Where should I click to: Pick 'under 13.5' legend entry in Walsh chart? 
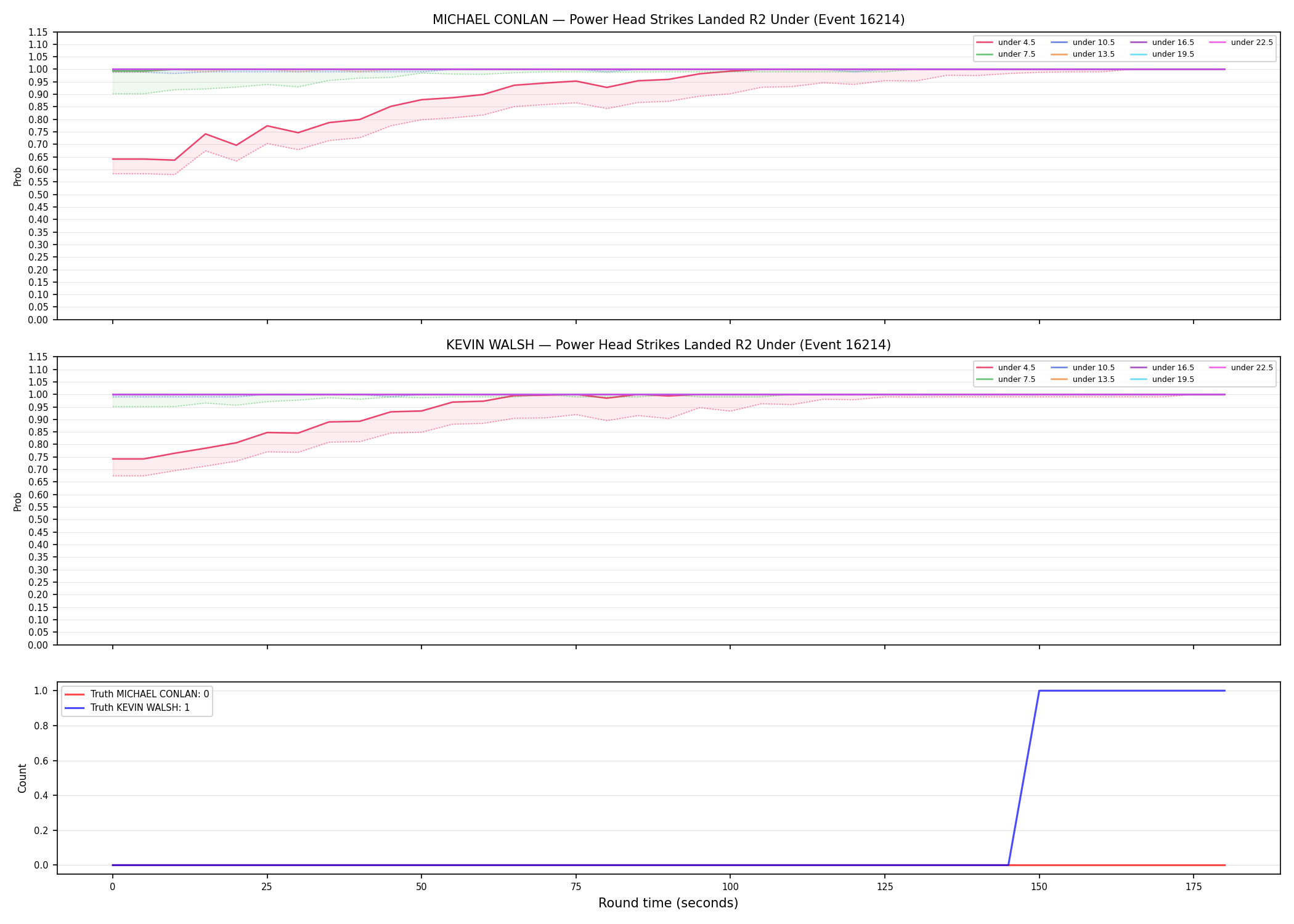click(1084, 379)
